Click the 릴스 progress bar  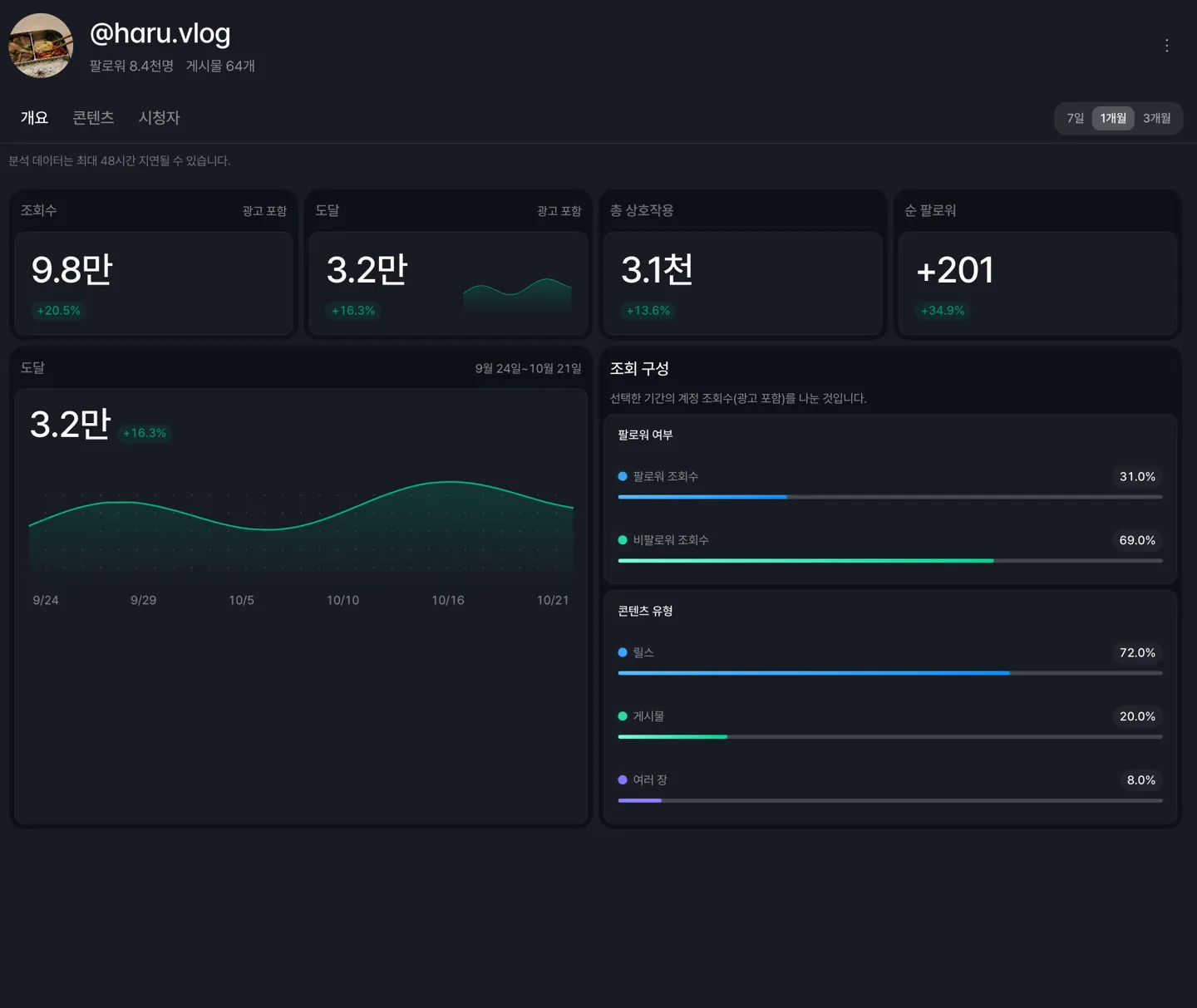coord(890,673)
